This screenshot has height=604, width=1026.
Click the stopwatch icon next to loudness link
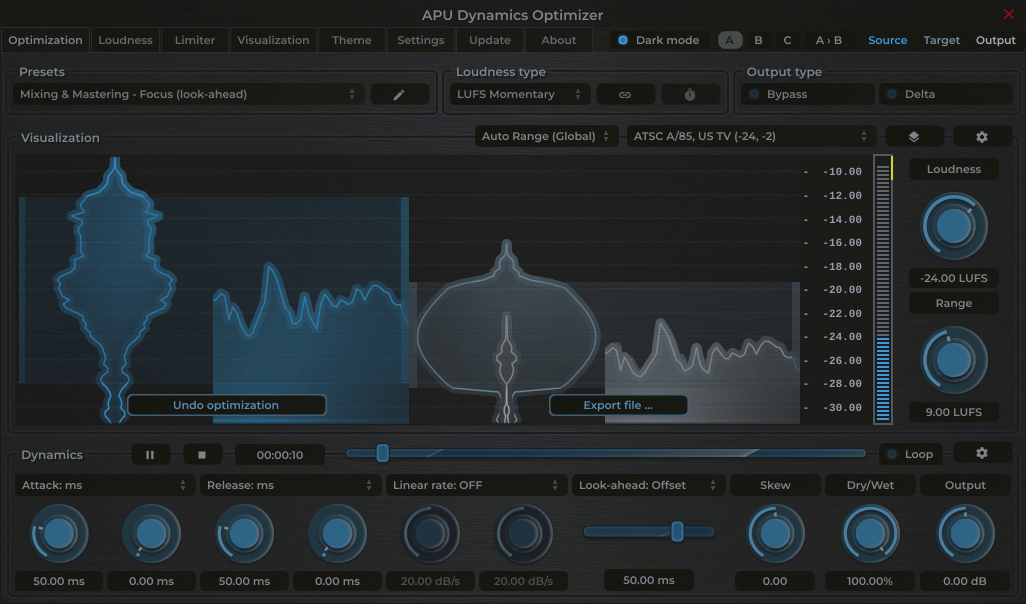coord(689,93)
